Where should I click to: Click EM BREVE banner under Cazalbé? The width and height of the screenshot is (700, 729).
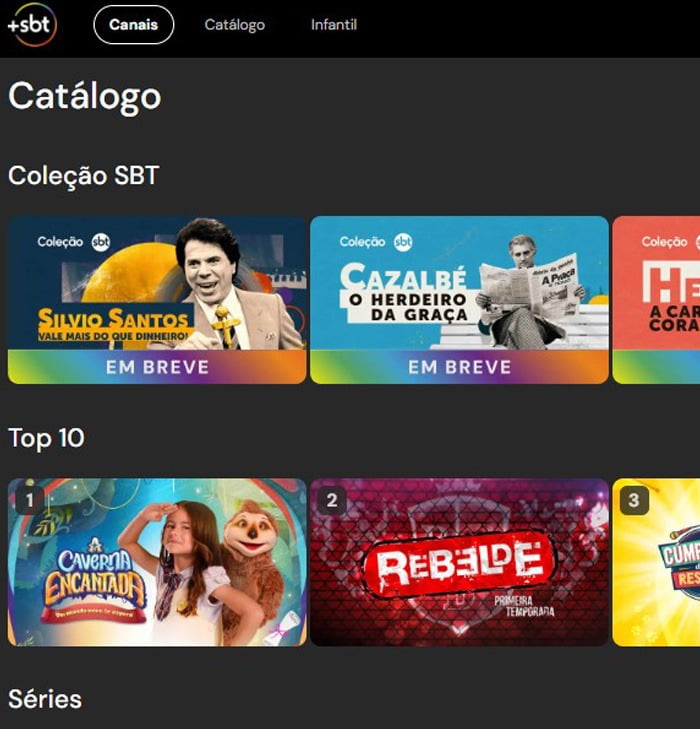(x=459, y=367)
